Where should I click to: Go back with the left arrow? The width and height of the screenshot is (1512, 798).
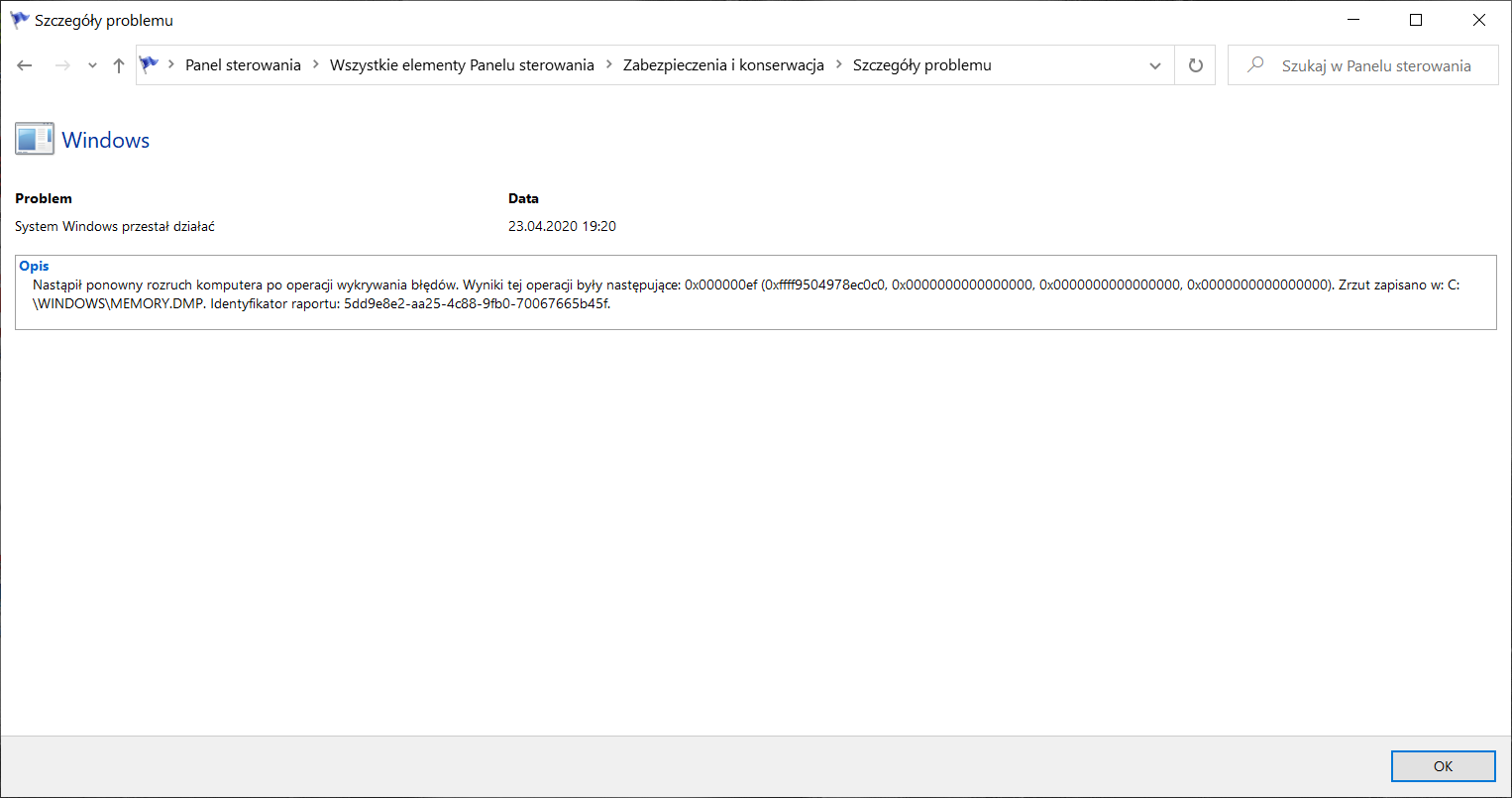(x=25, y=65)
